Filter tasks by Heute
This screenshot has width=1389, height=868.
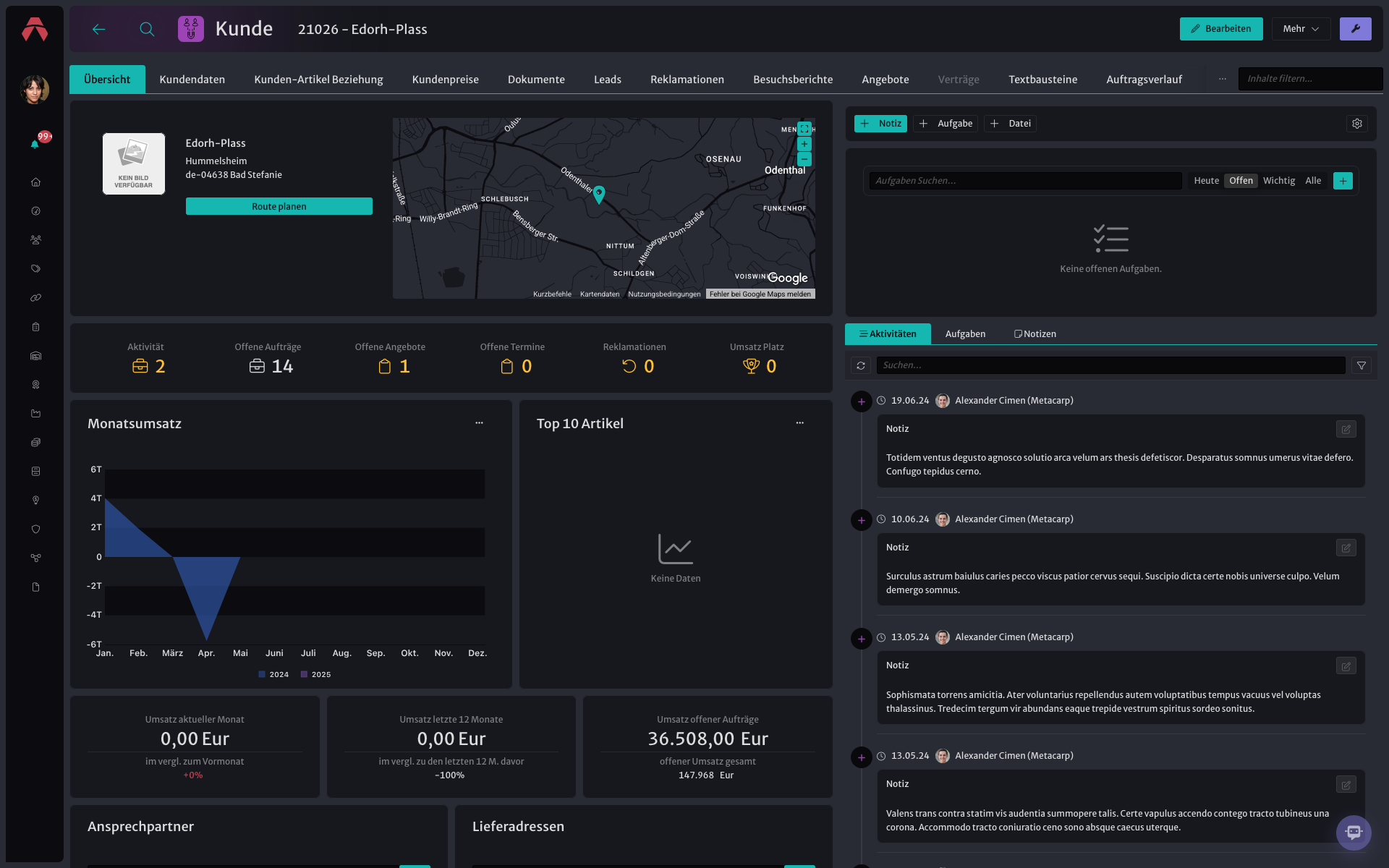pyautogui.click(x=1206, y=181)
